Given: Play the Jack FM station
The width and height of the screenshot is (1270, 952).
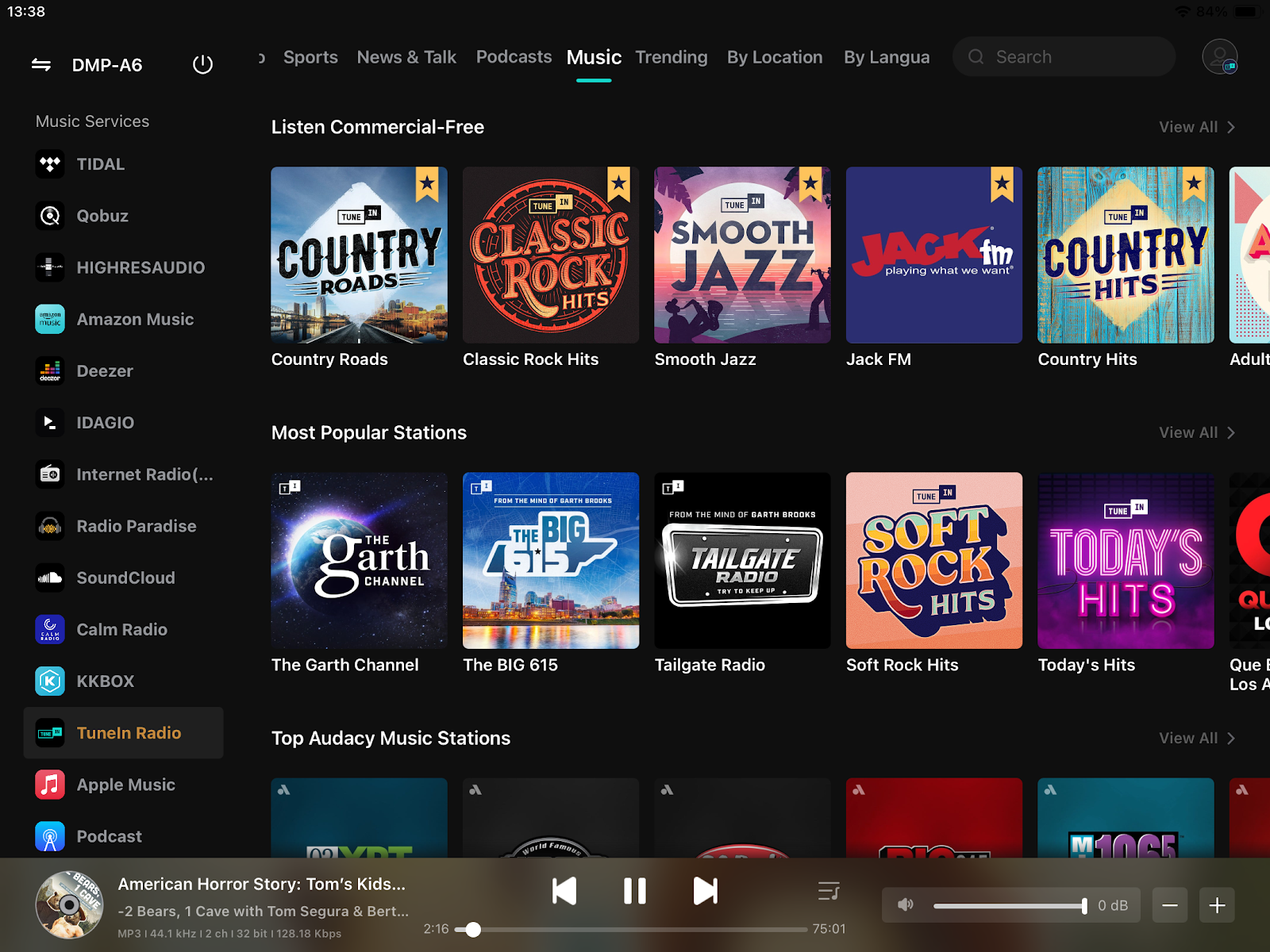Looking at the screenshot, I should point(934,255).
